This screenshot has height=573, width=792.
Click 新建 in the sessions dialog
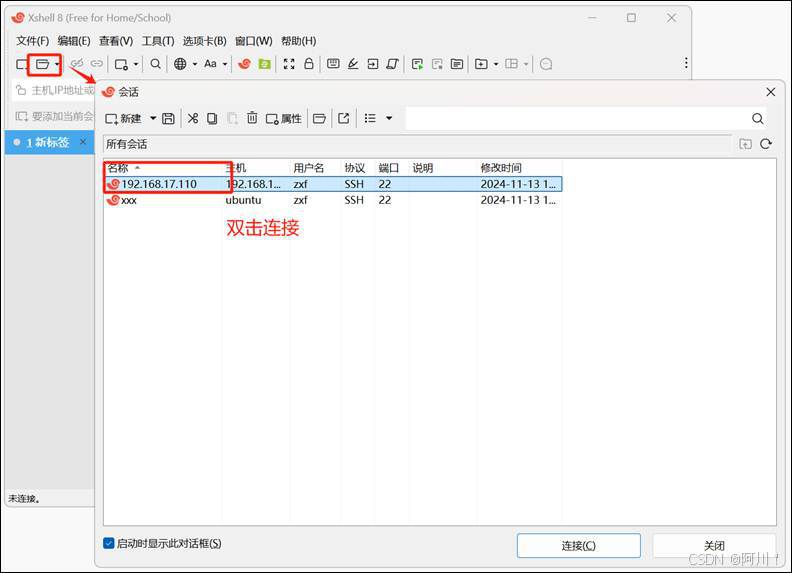click(x=123, y=119)
